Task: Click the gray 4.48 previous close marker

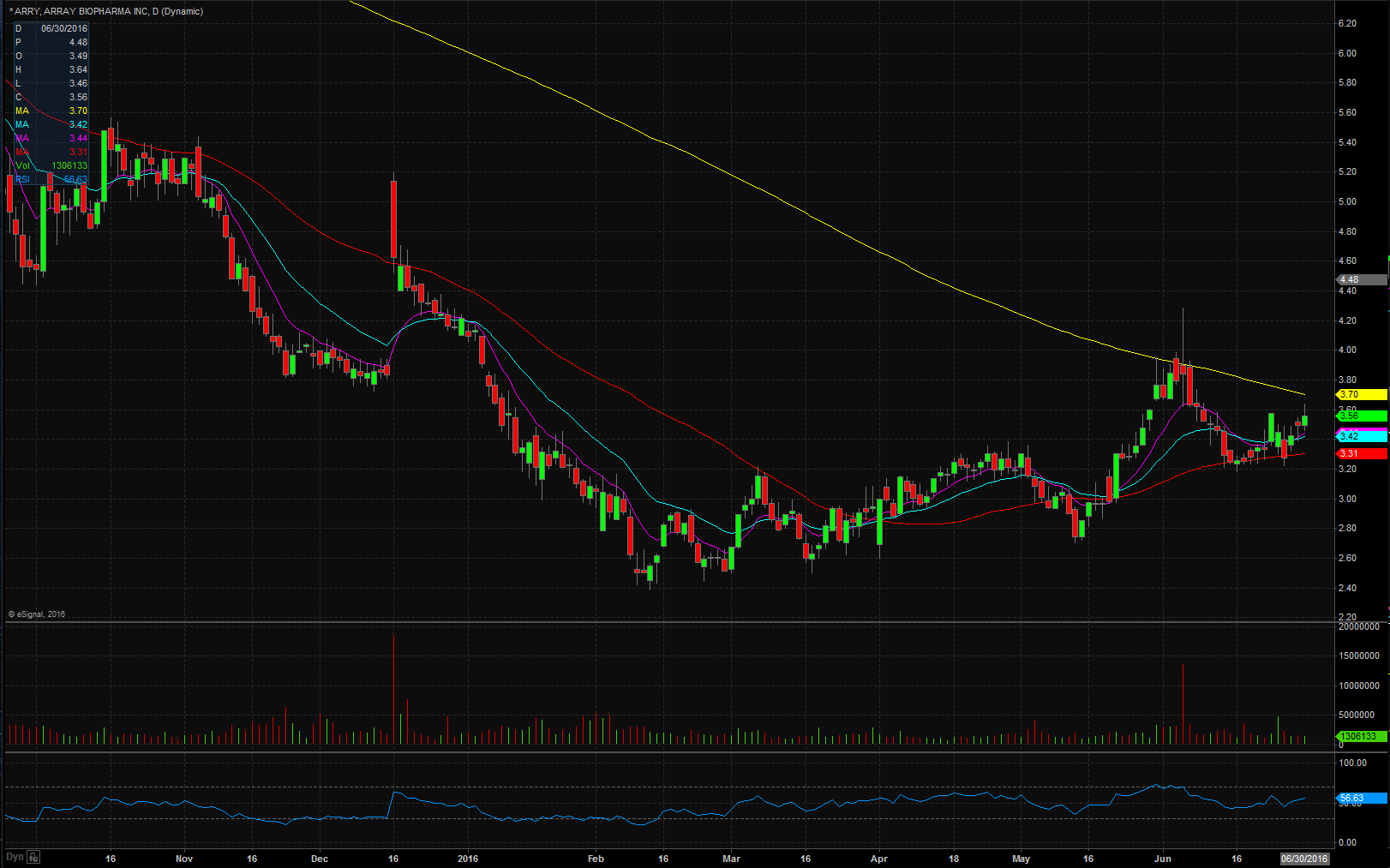Action: (1362, 279)
